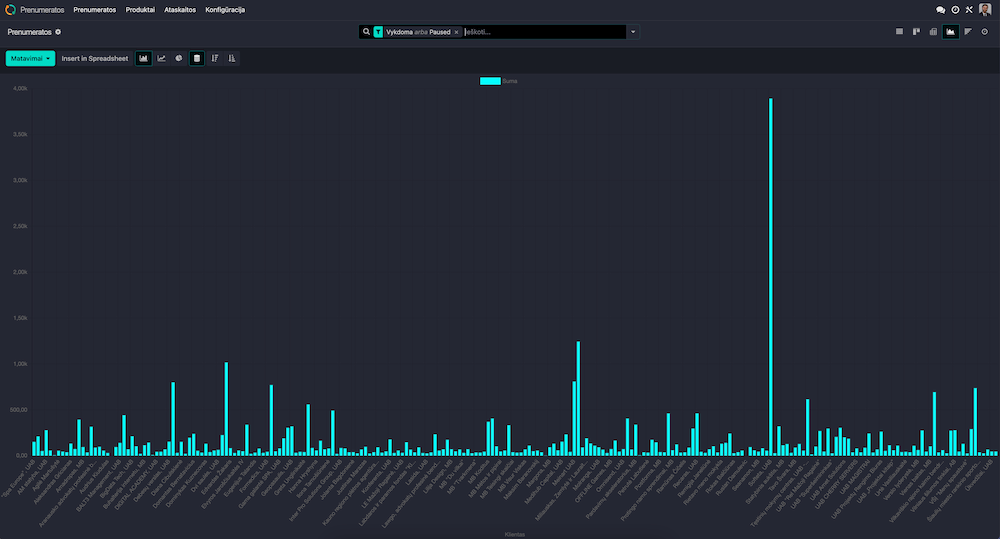Open the Produktai menu
Image resolution: width=1000 pixels, height=539 pixels.
[140, 9]
